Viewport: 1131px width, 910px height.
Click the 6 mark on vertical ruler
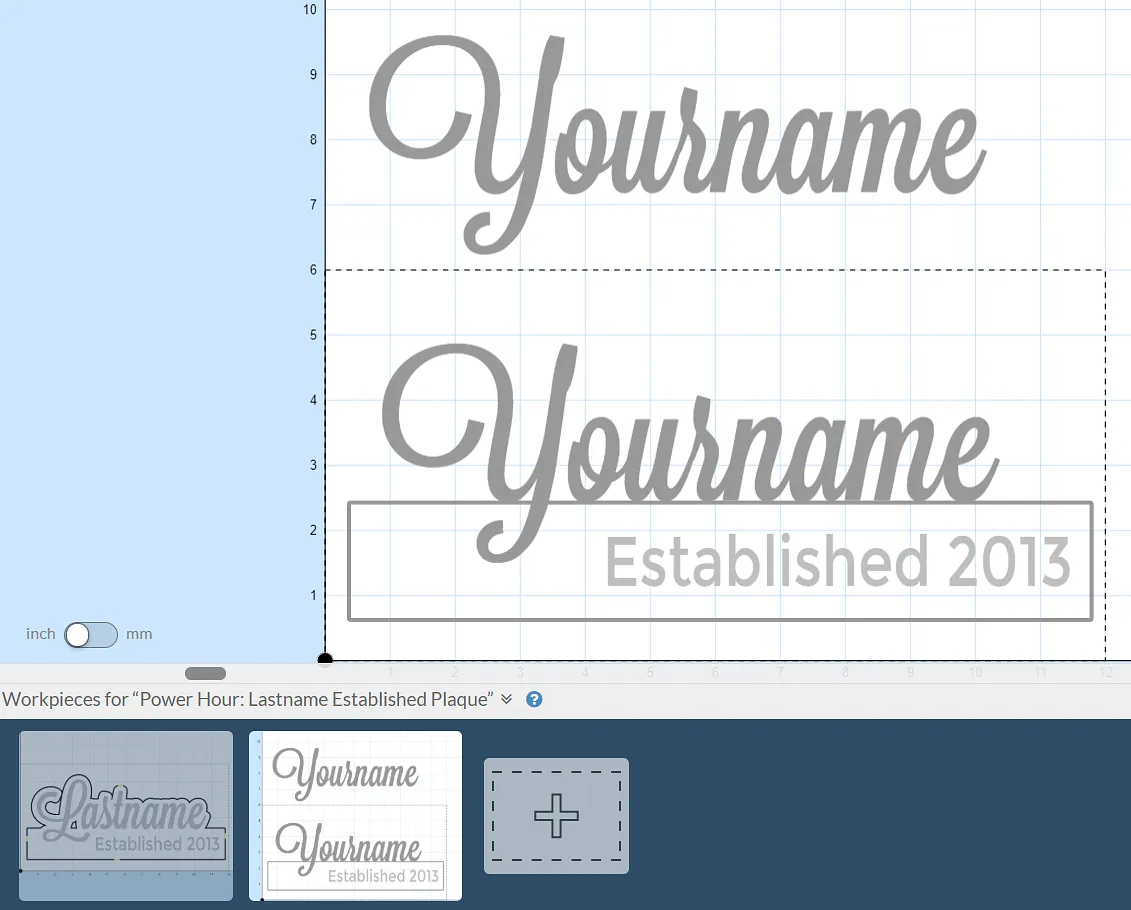click(x=313, y=270)
